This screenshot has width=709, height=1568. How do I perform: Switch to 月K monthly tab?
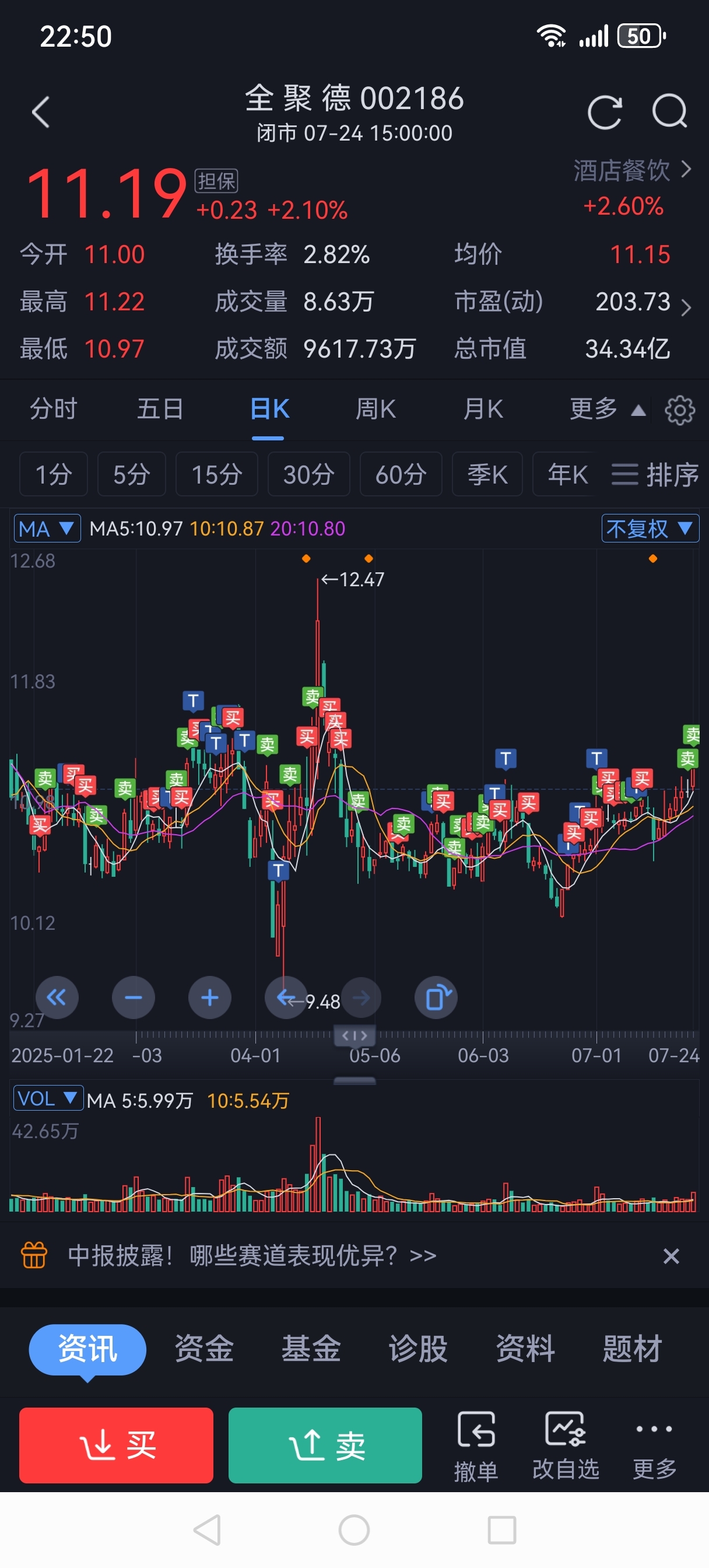coord(483,409)
